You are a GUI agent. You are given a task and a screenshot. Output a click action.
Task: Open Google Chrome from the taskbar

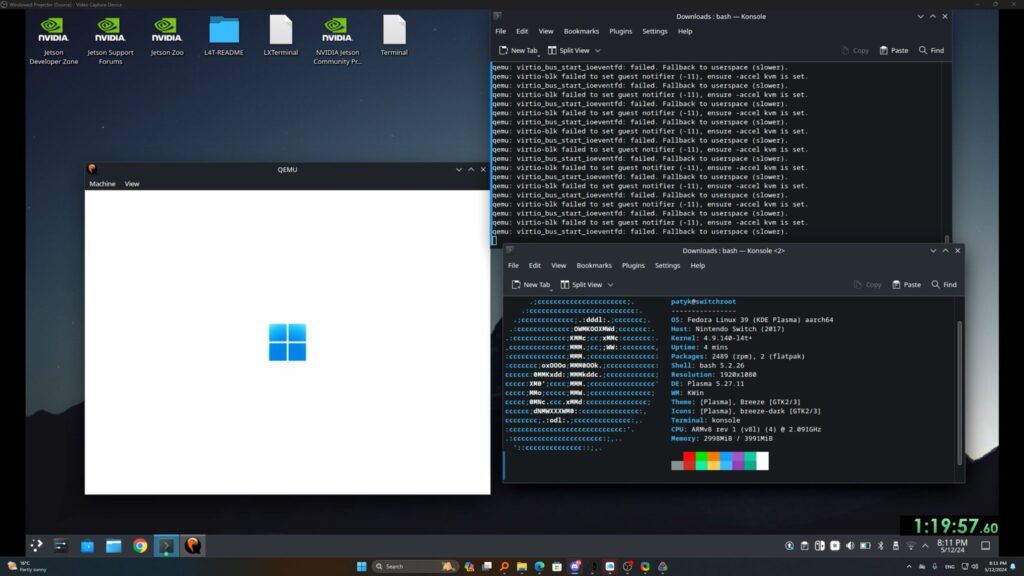[139, 546]
